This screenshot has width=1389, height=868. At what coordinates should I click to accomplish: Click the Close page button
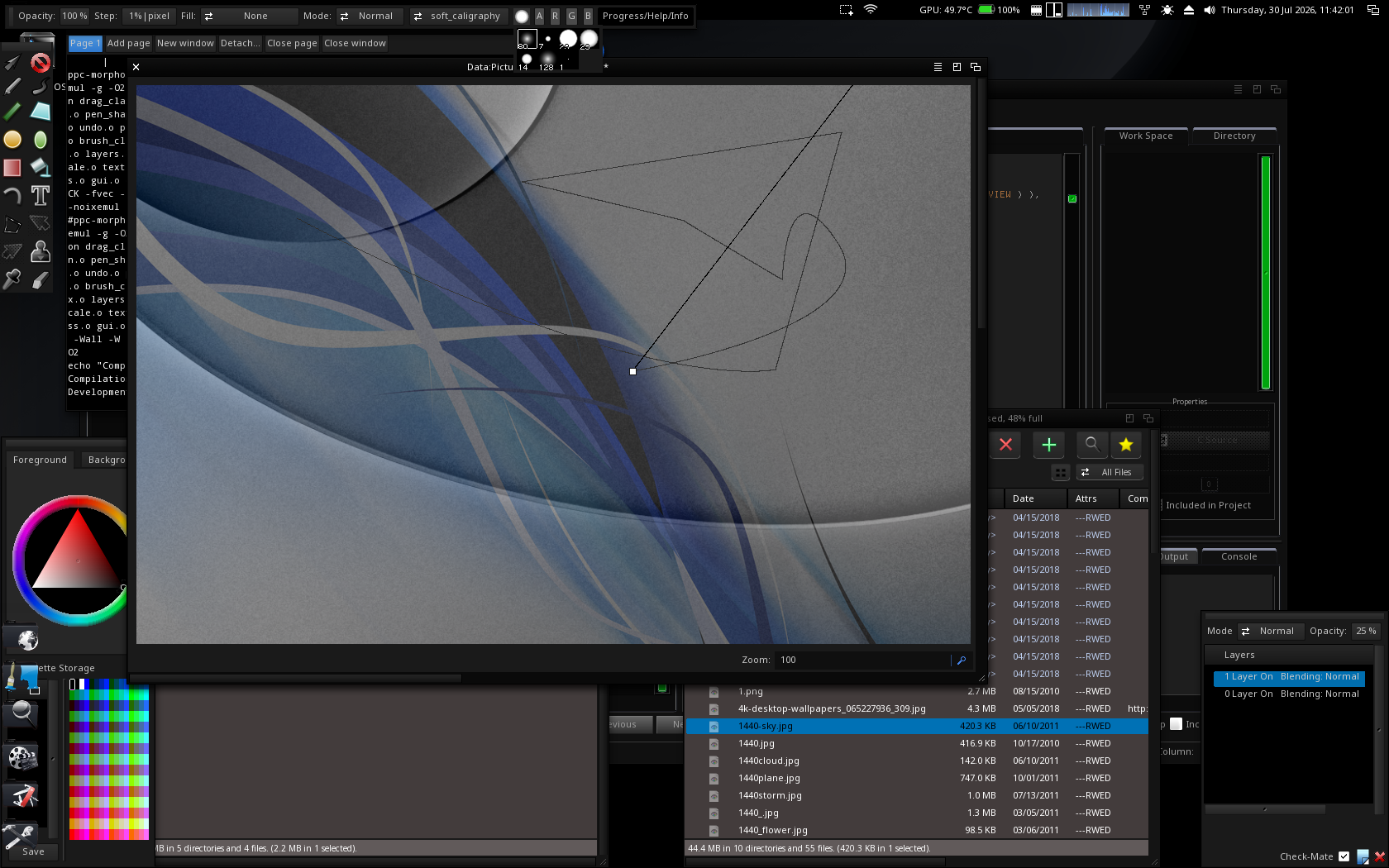point(292,43)
